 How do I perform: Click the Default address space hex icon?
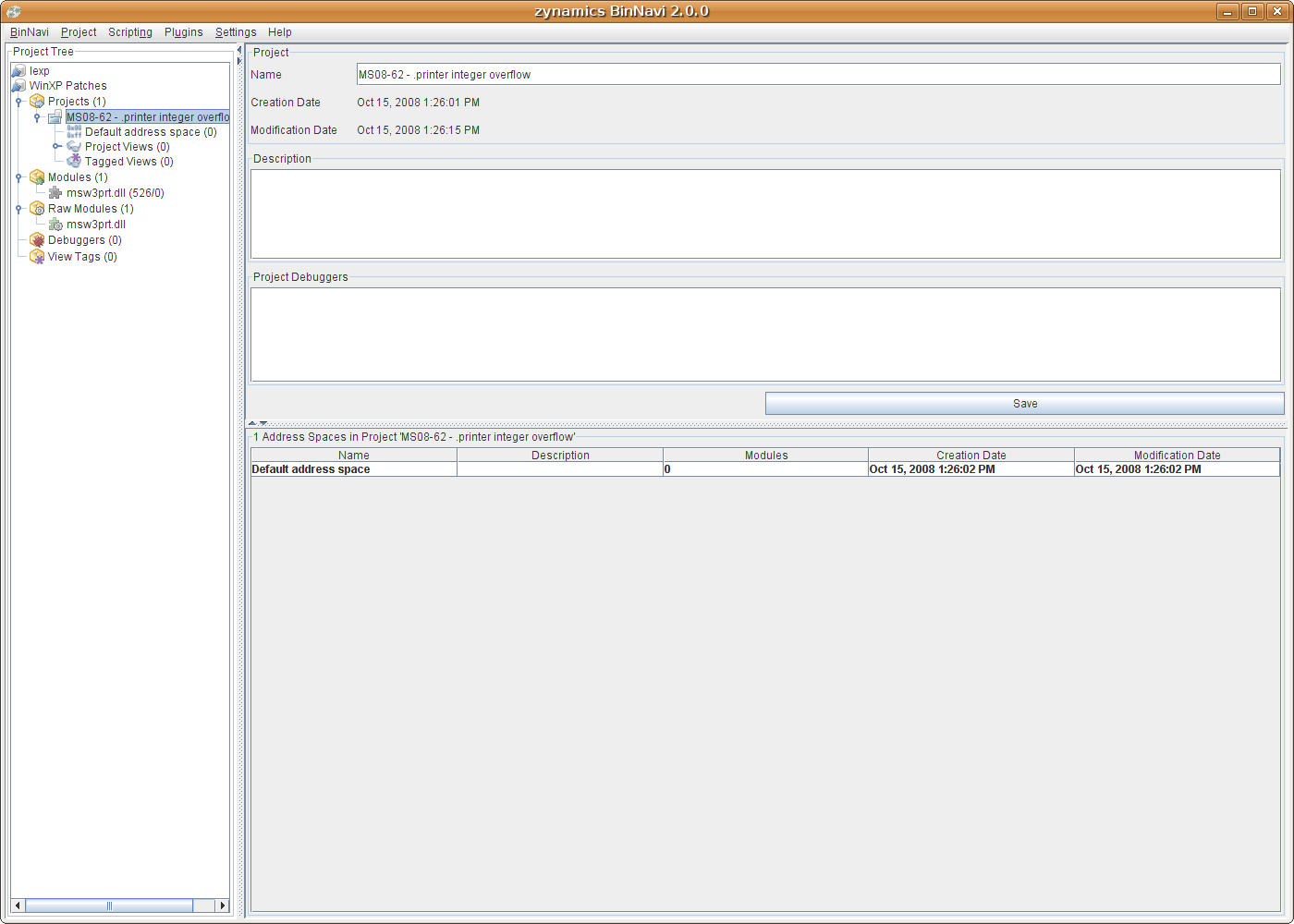74,132
